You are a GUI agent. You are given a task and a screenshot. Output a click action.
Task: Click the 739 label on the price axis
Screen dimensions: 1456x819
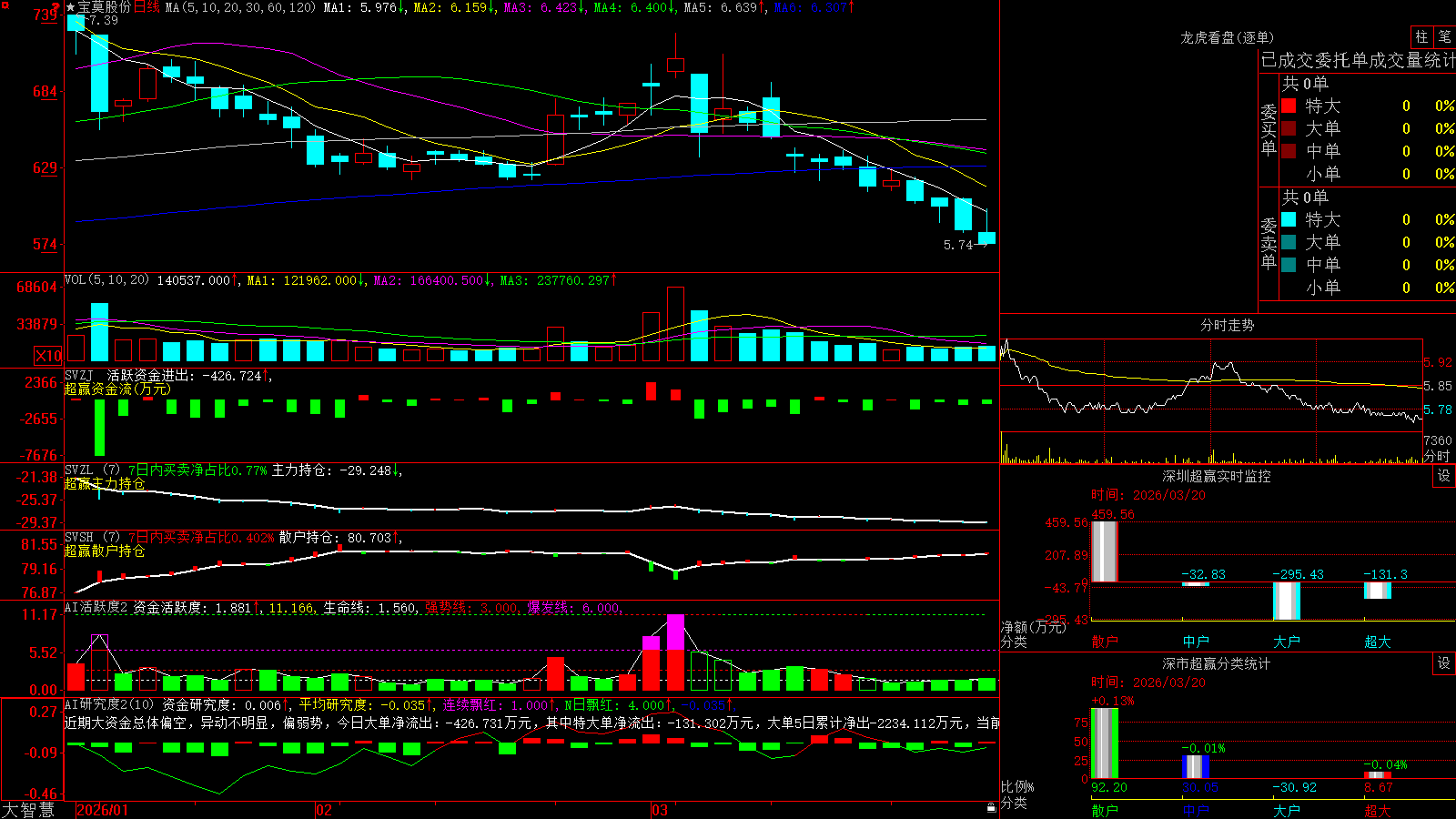[45, 15]
